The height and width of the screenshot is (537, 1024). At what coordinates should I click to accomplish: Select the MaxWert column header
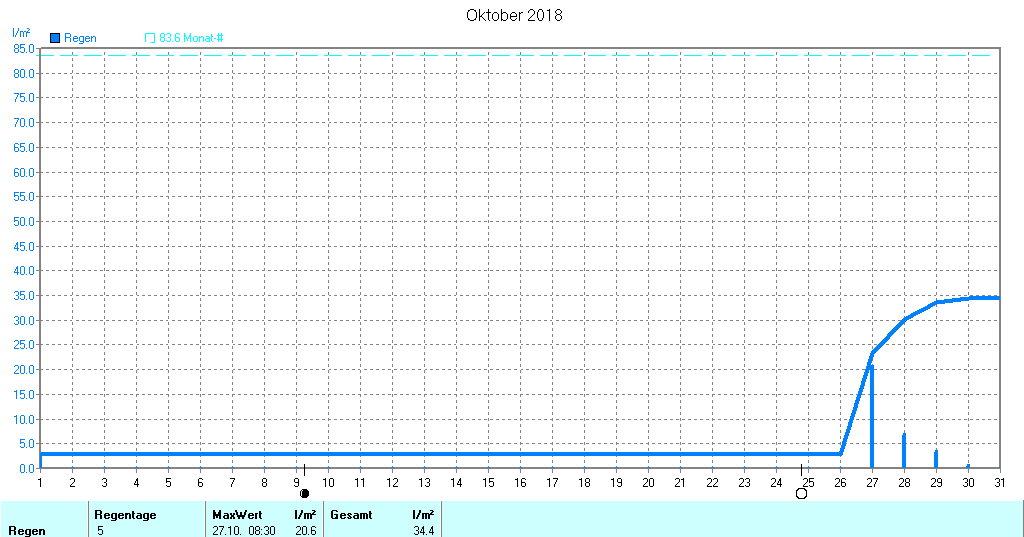[x=236, y=515]
